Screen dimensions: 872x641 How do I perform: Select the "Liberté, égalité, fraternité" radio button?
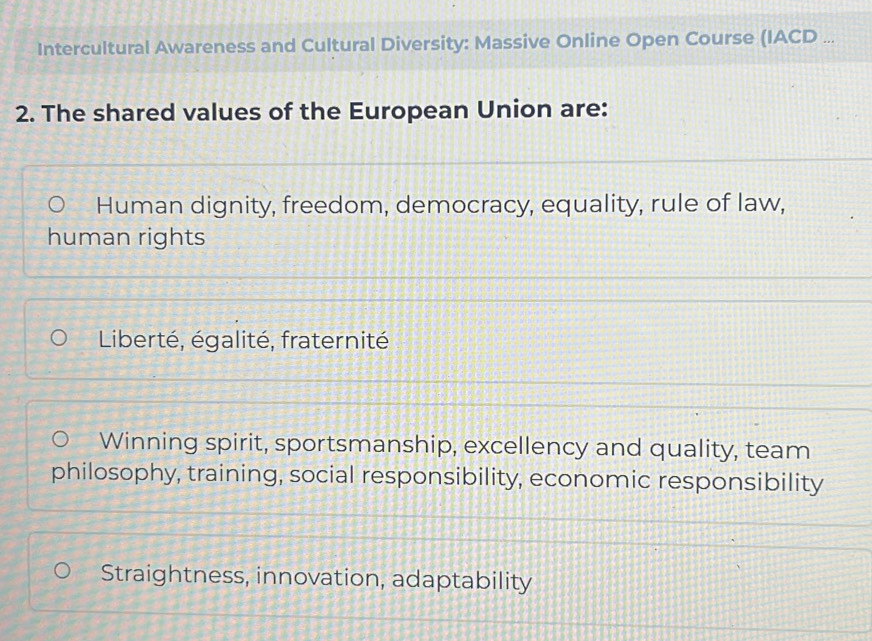coord(60,340)
